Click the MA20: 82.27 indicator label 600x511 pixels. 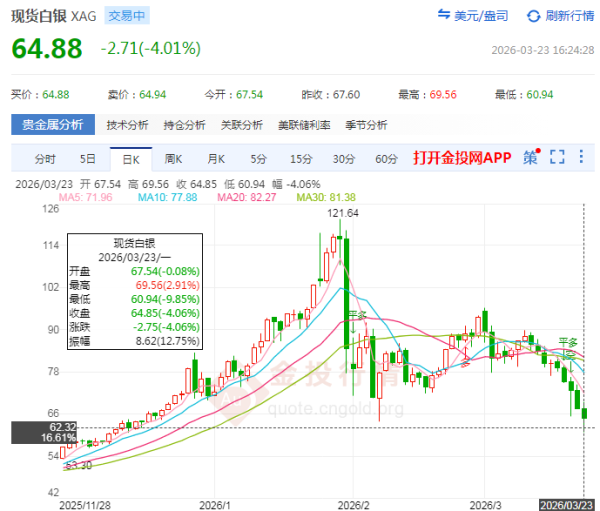(x=246, y=197)
